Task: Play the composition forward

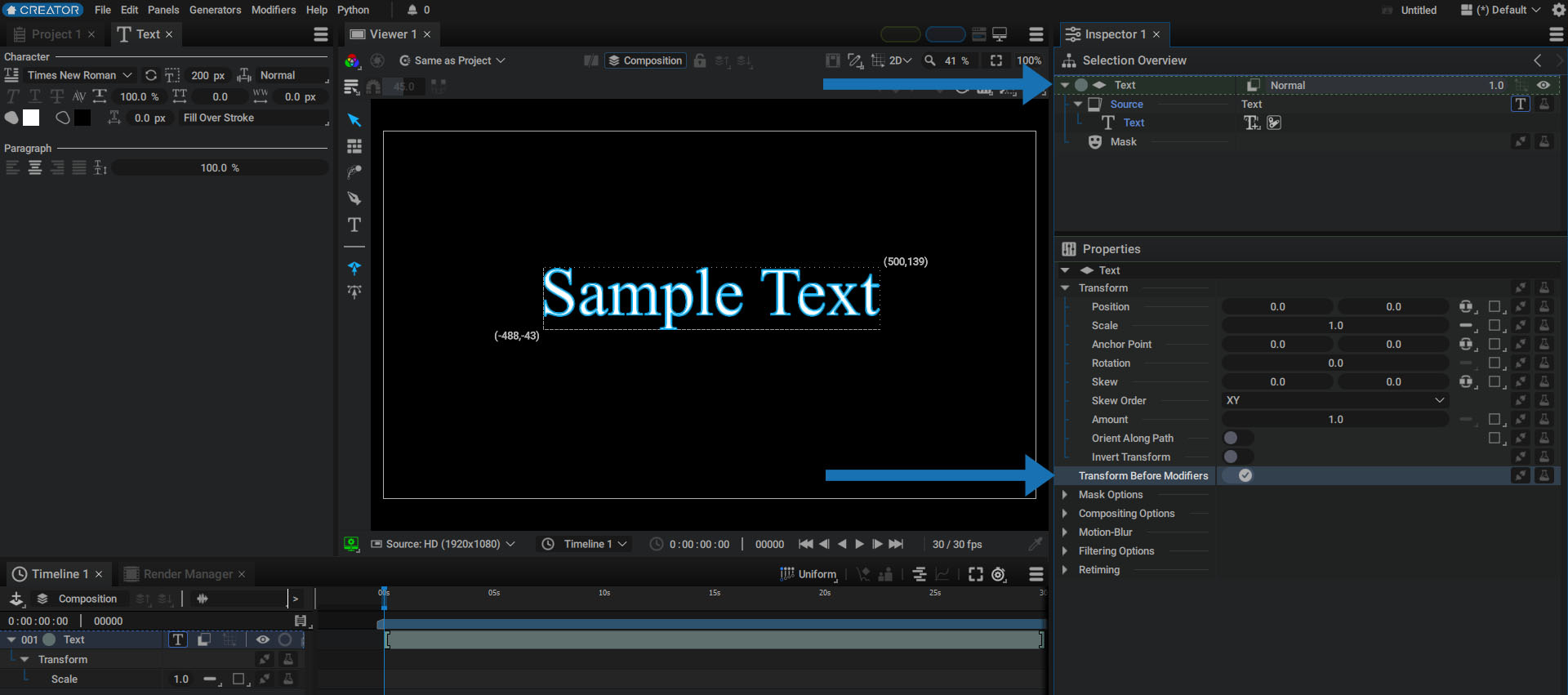Action: tap(860, 544)
